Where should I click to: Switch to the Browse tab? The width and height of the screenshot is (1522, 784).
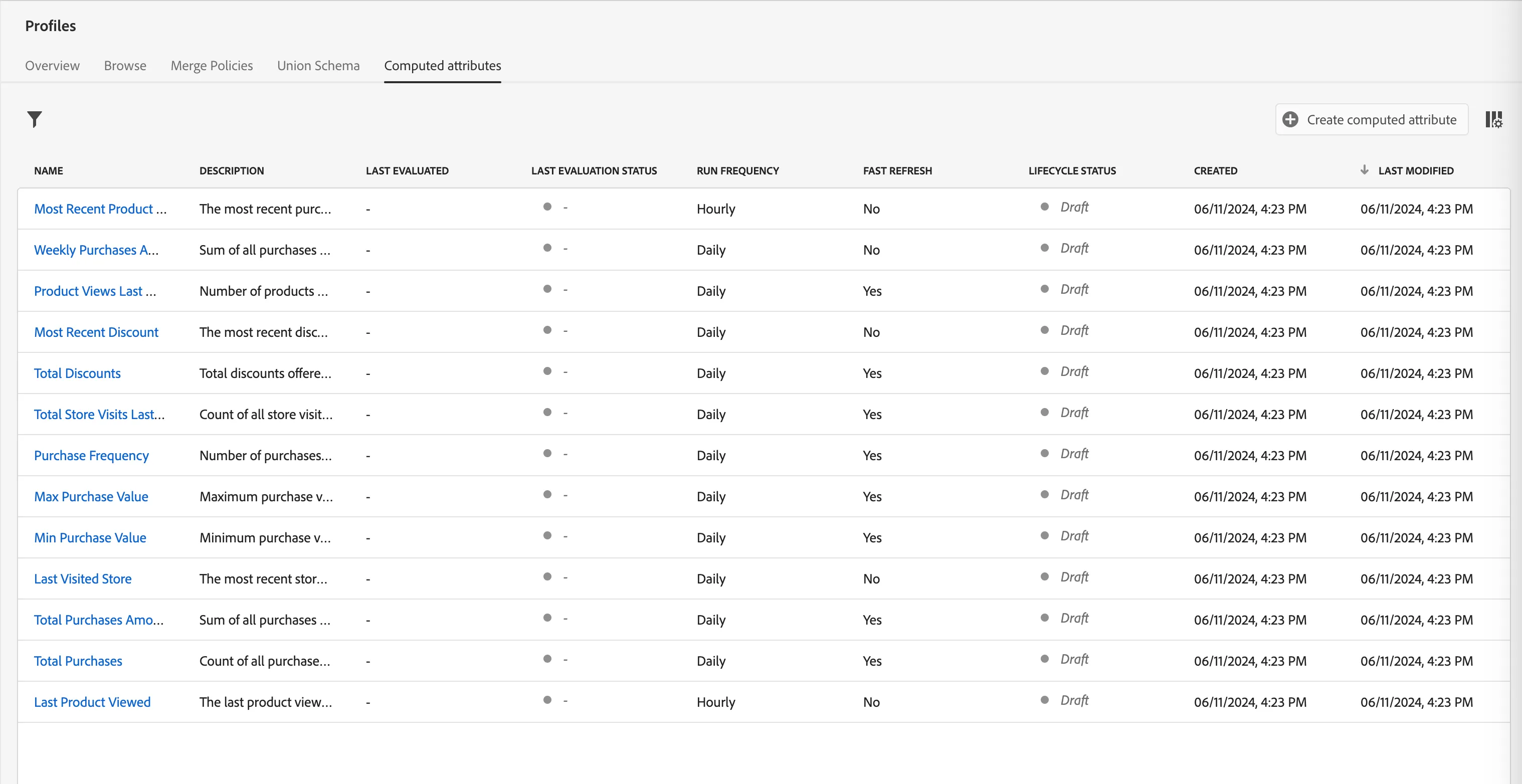click(x=125, y=66)
